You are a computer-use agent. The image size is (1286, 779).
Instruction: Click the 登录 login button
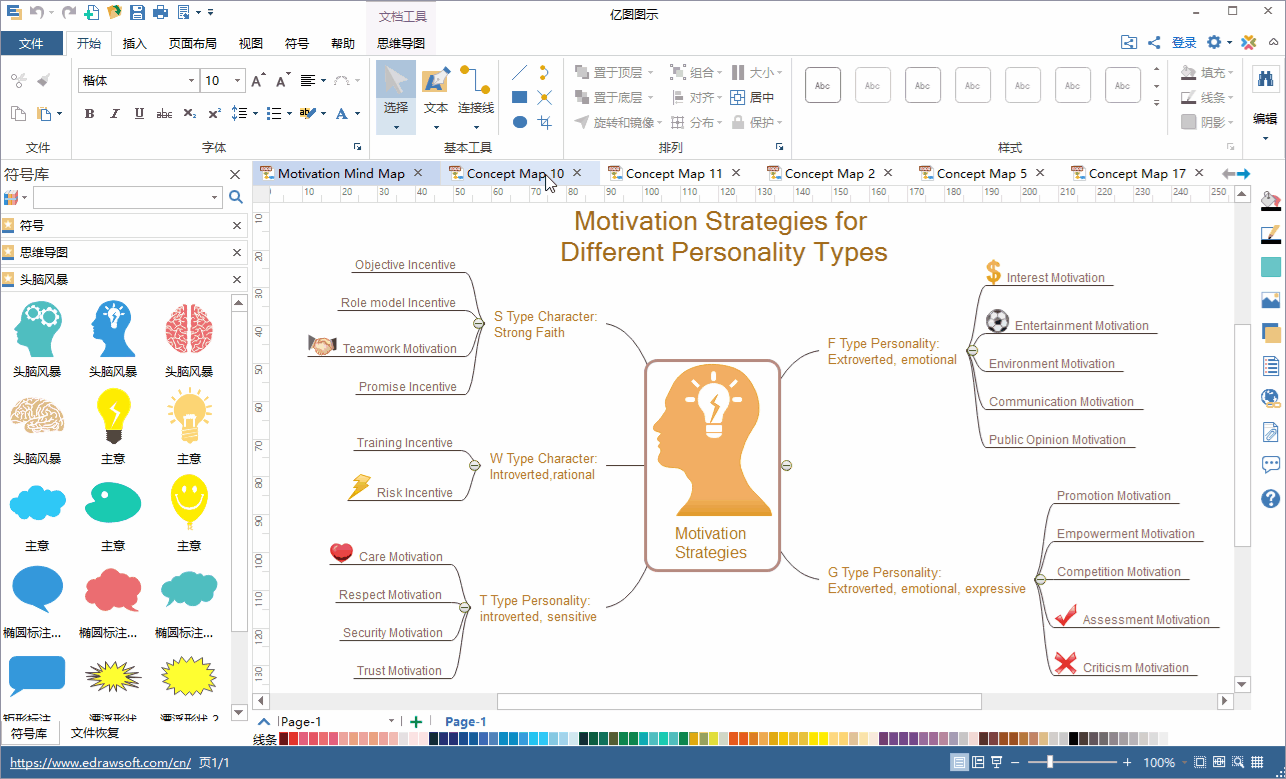1184,43
